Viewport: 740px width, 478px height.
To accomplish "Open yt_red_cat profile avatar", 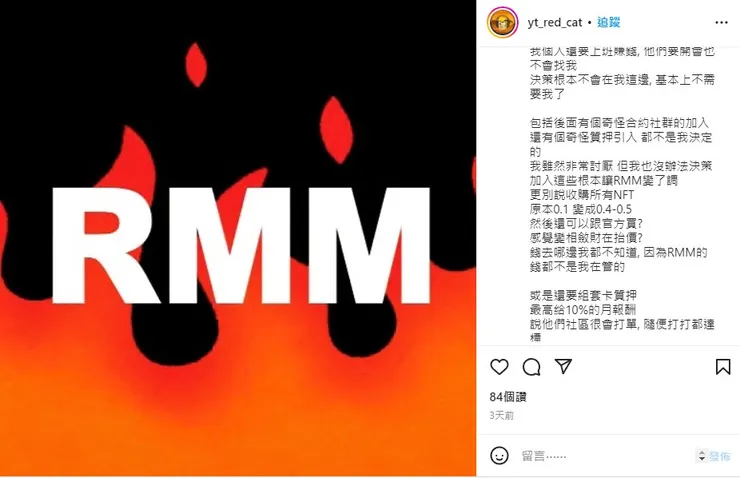I will (x=502, y=22).
